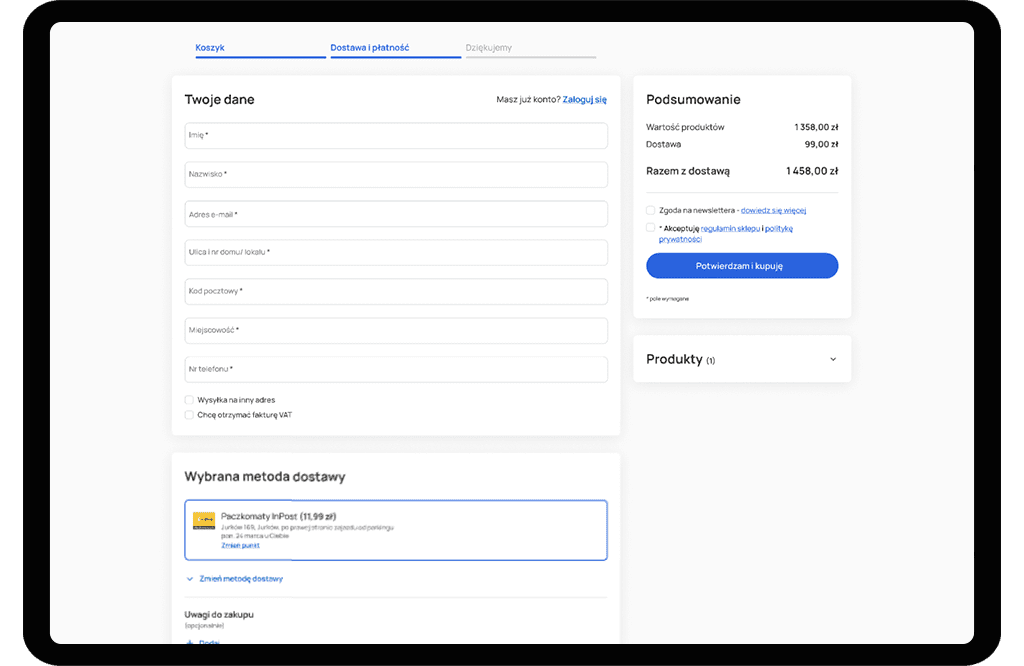
Task: Click the Razem z dostawą total 1 458,00 zł
Action: (812, 171)
